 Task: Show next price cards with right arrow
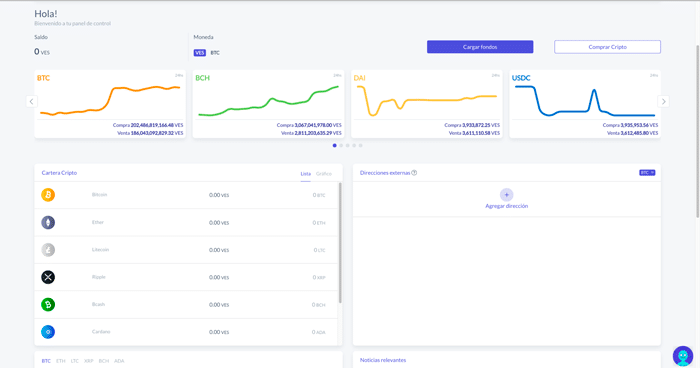coord(663,102)
